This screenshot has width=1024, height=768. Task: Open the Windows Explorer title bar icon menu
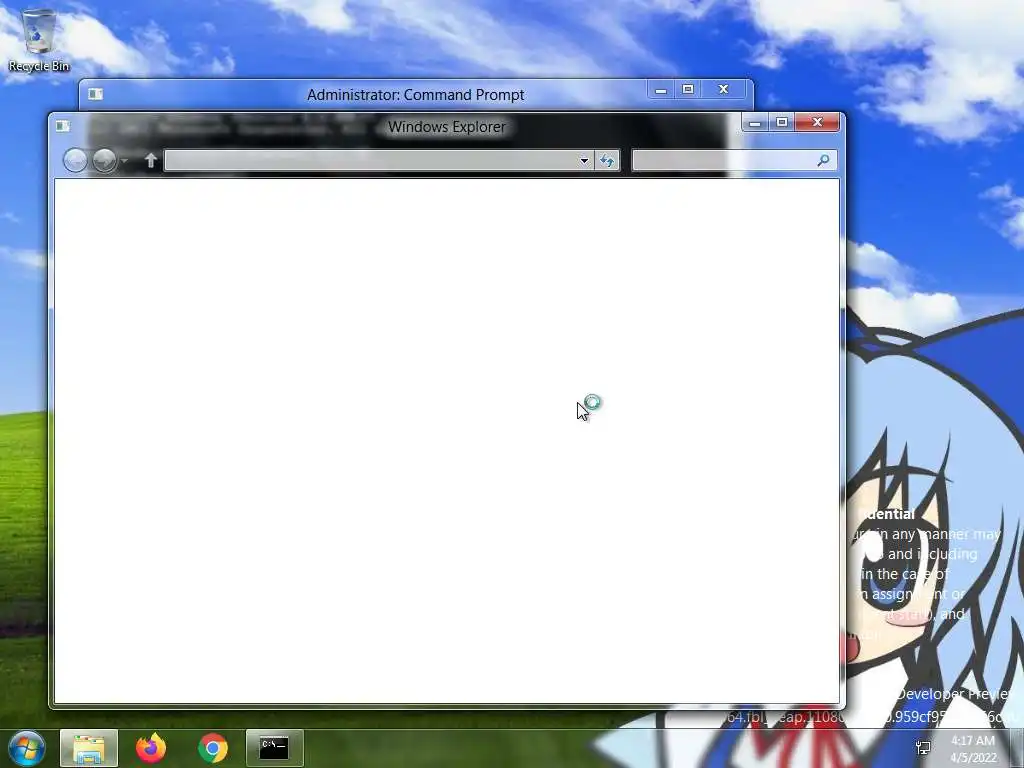(x=63, y=126)
